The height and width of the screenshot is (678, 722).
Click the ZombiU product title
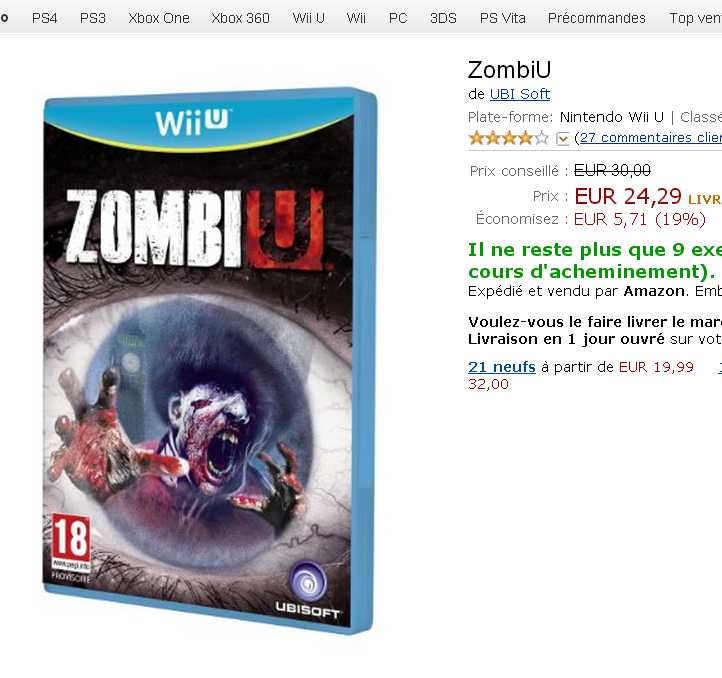[x=509, y=70]
